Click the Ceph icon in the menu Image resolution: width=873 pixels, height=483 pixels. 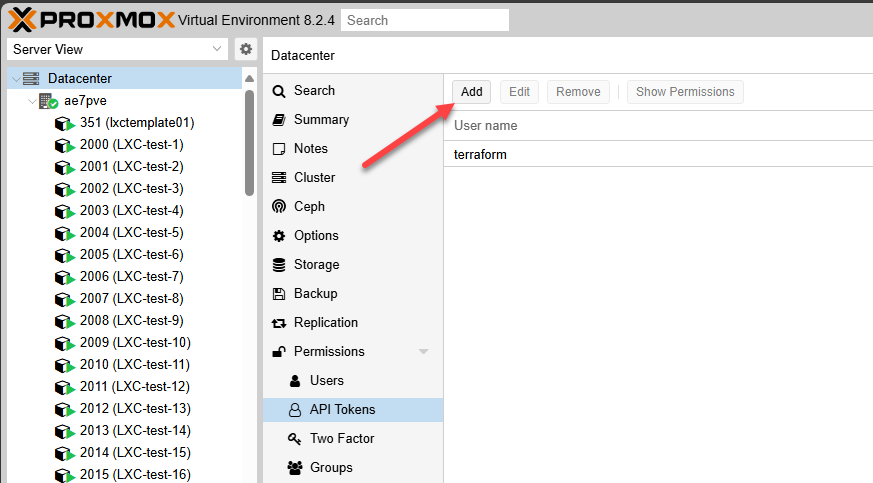point(279,207)
